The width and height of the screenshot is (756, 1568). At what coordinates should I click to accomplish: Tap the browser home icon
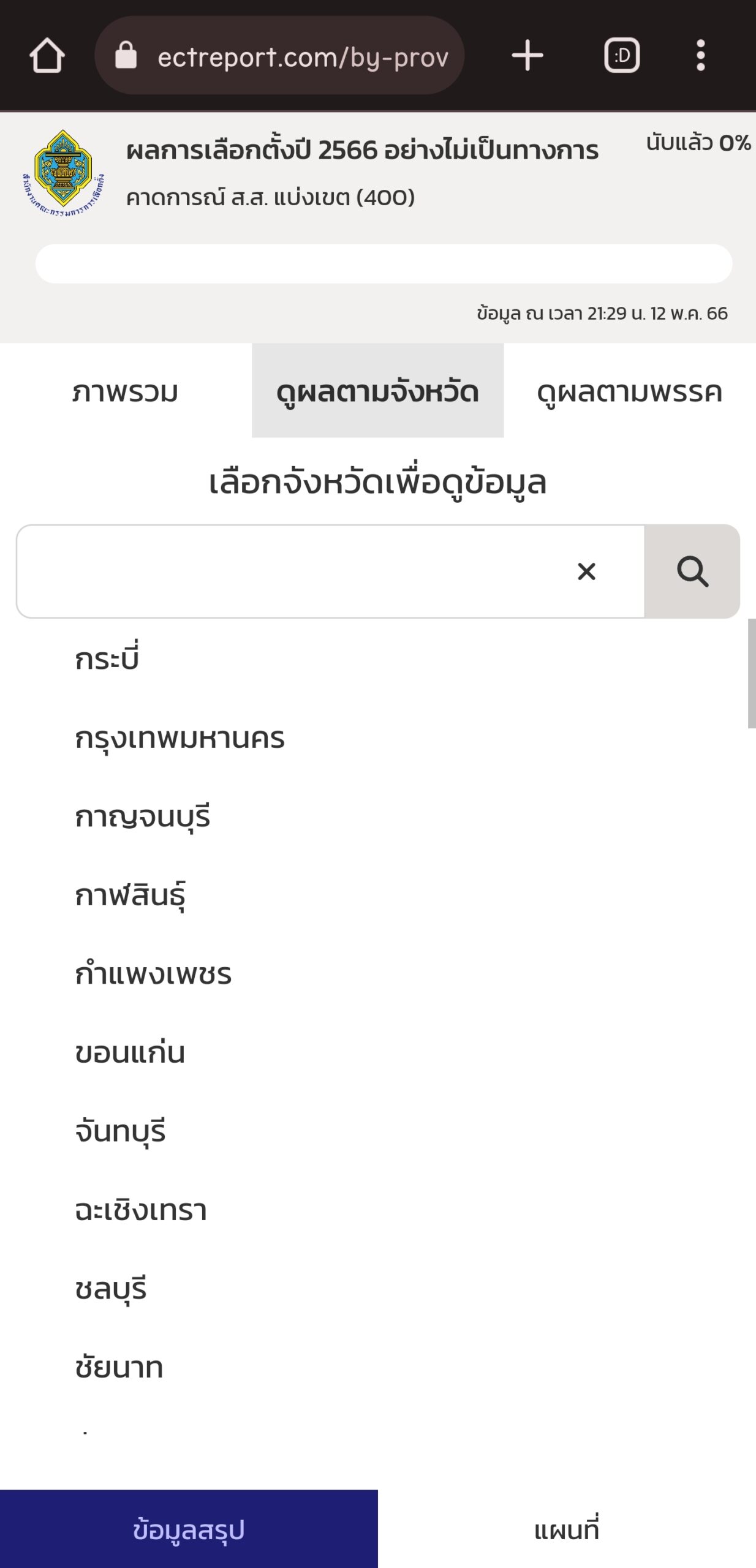tap(47, 56)
